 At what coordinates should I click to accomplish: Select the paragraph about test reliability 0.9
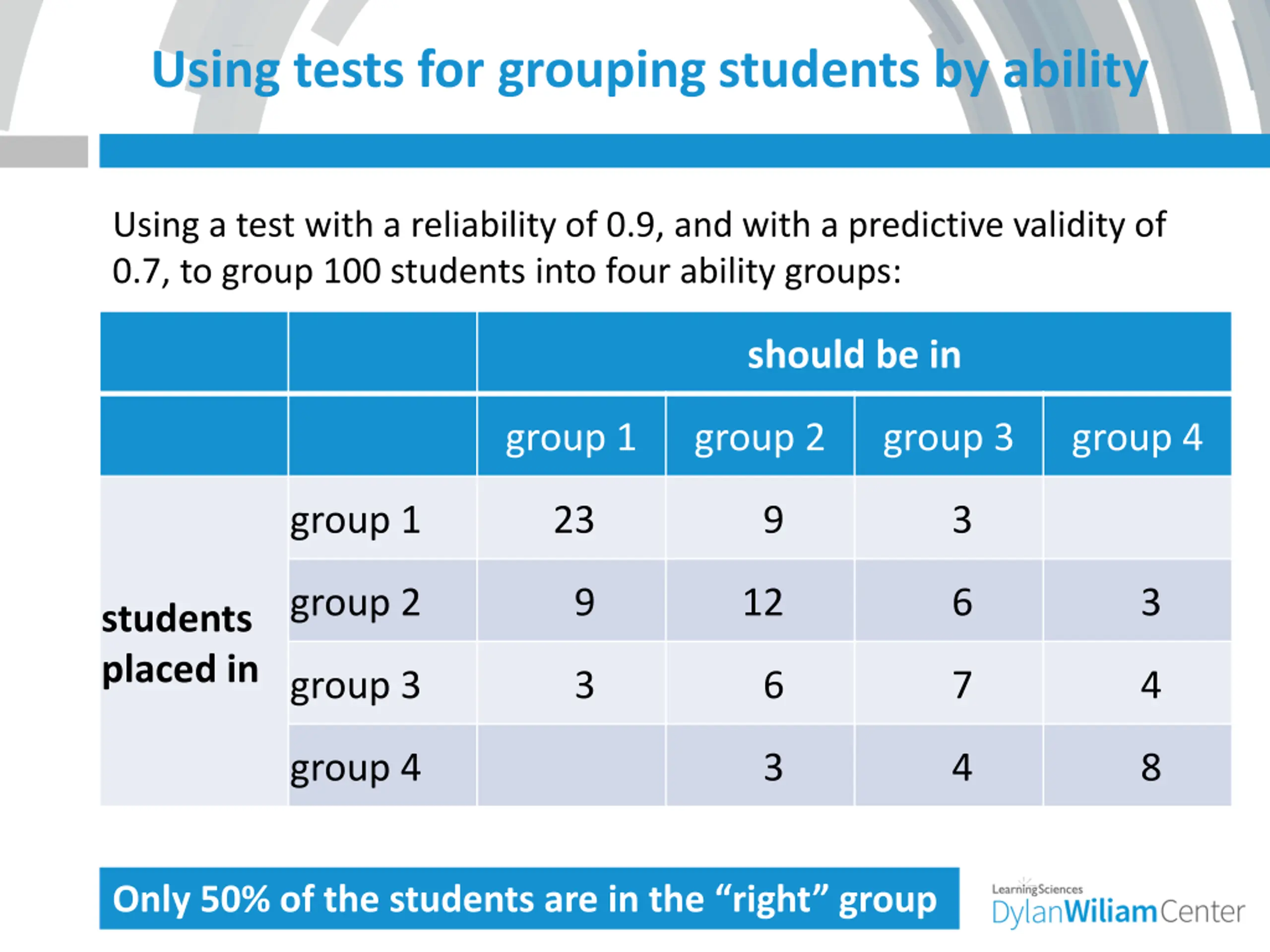click(x=638, y=247)
